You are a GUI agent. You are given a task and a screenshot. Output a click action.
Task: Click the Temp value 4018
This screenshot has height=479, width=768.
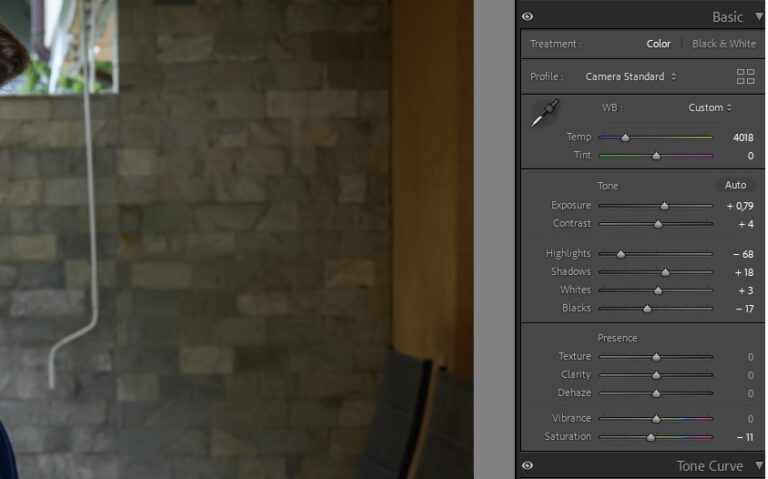[743, 138]
